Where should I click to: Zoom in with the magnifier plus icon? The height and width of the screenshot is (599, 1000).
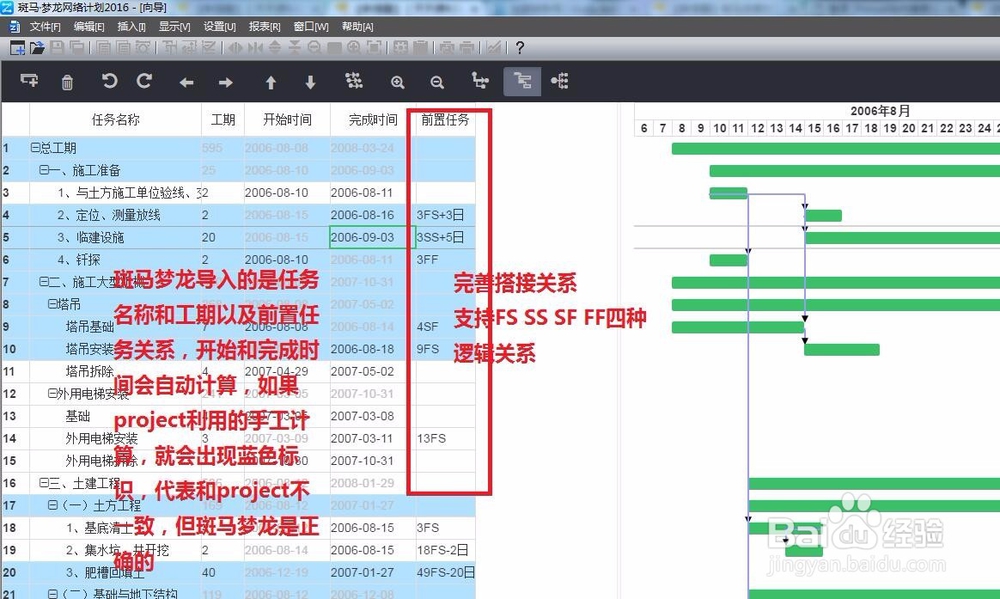pos(397,82)
